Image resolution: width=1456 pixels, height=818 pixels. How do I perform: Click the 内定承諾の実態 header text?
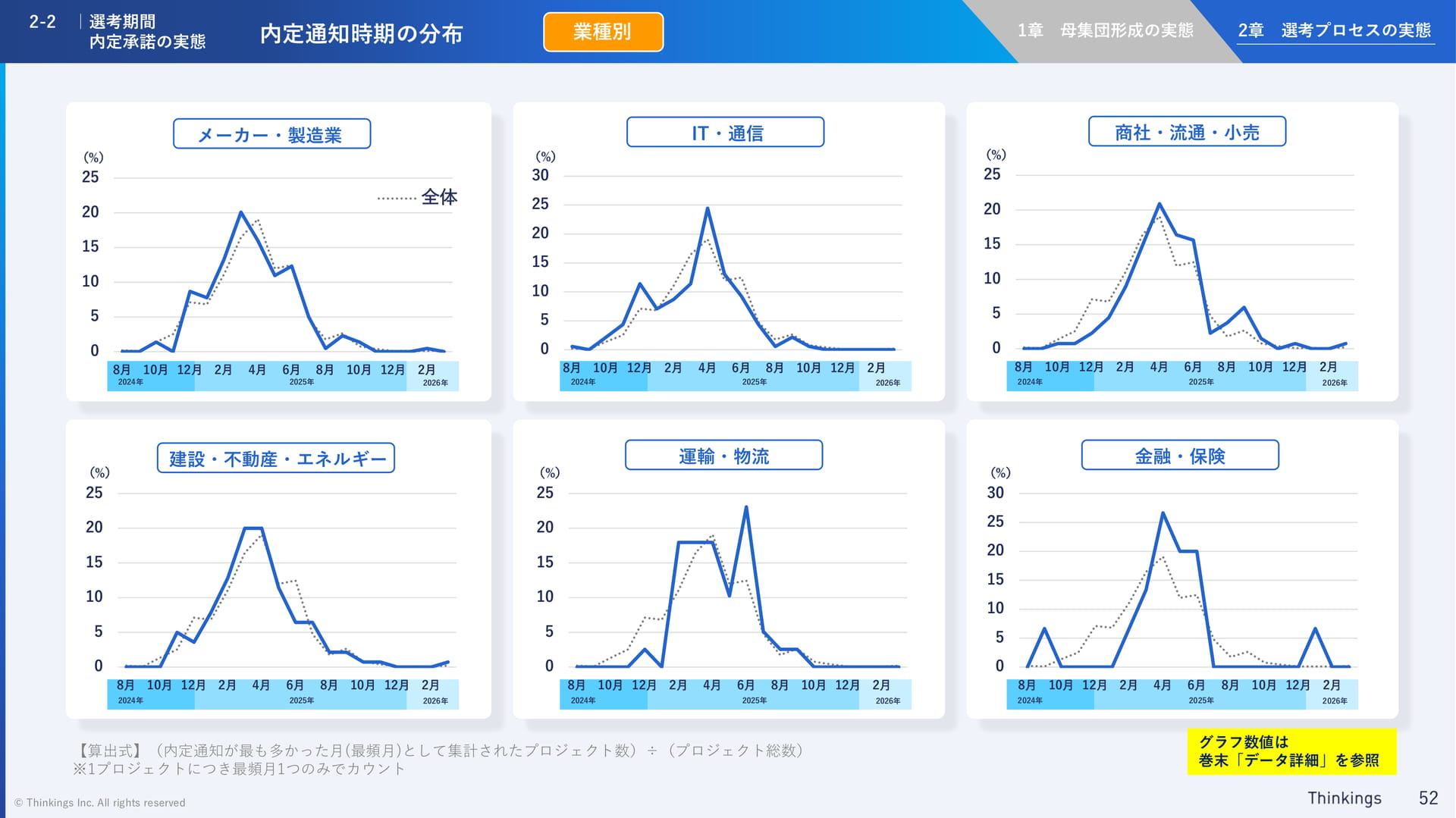(x=147, y=42)
